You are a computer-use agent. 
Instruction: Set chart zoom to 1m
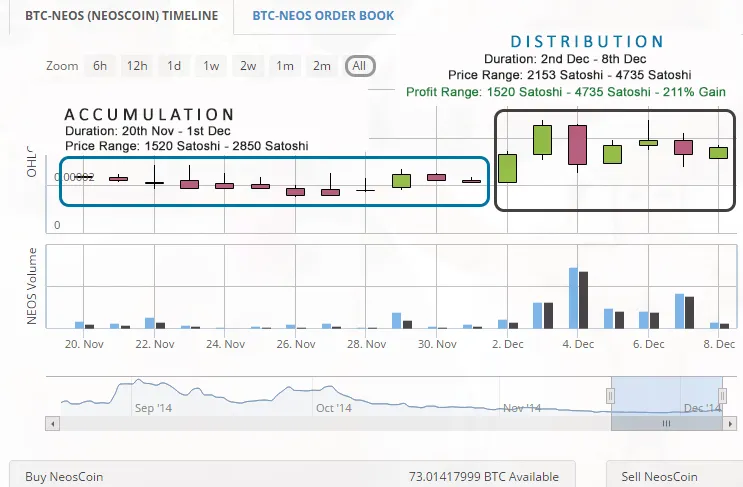[285, 66]
